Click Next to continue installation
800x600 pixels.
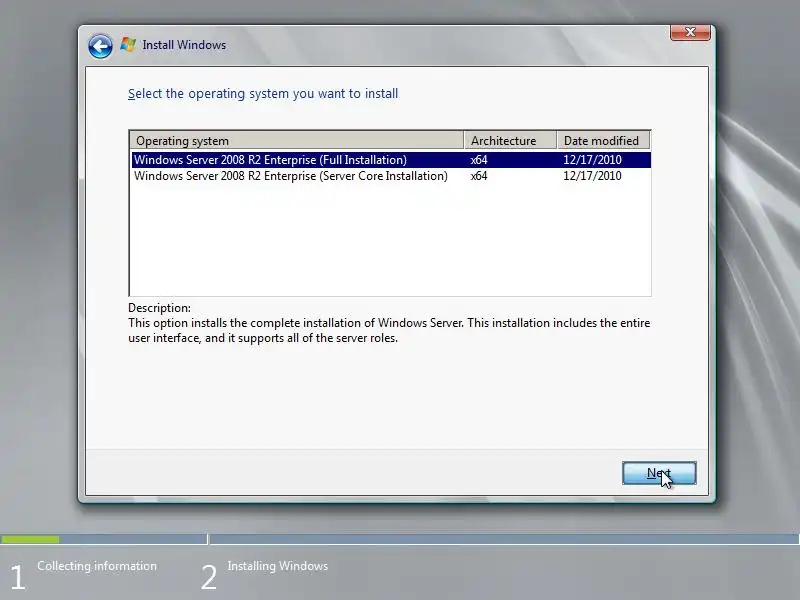click(x=659, y=473)
